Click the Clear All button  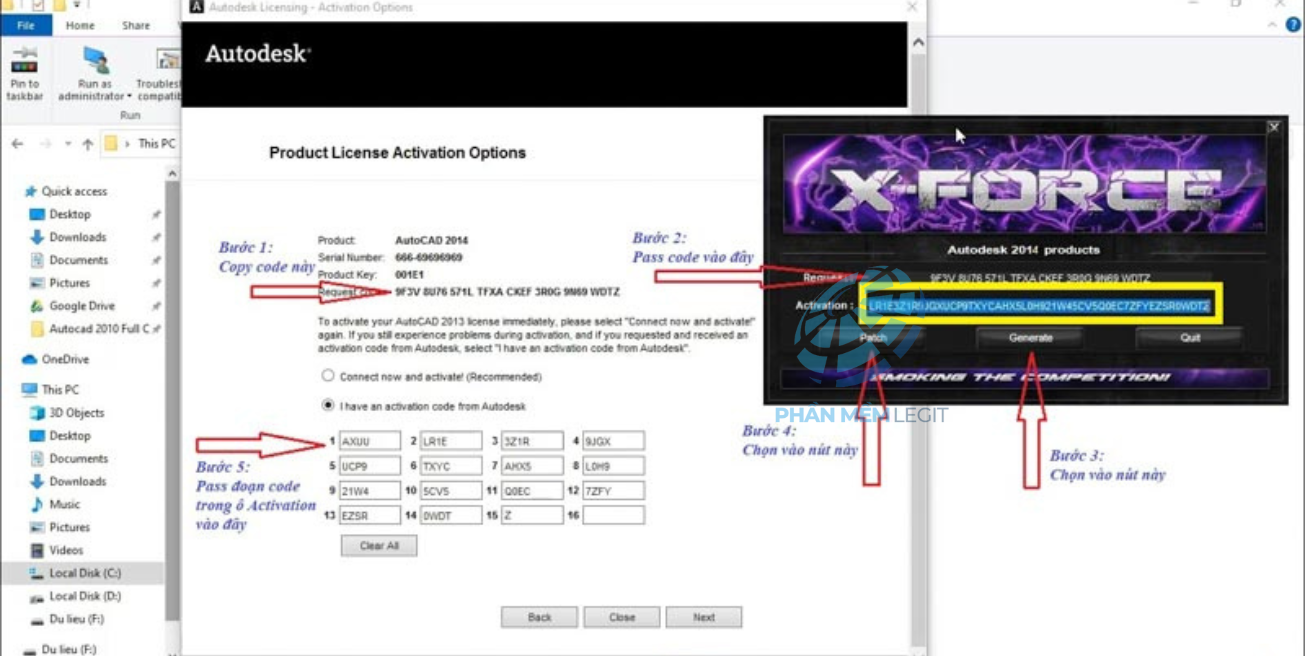379,546
